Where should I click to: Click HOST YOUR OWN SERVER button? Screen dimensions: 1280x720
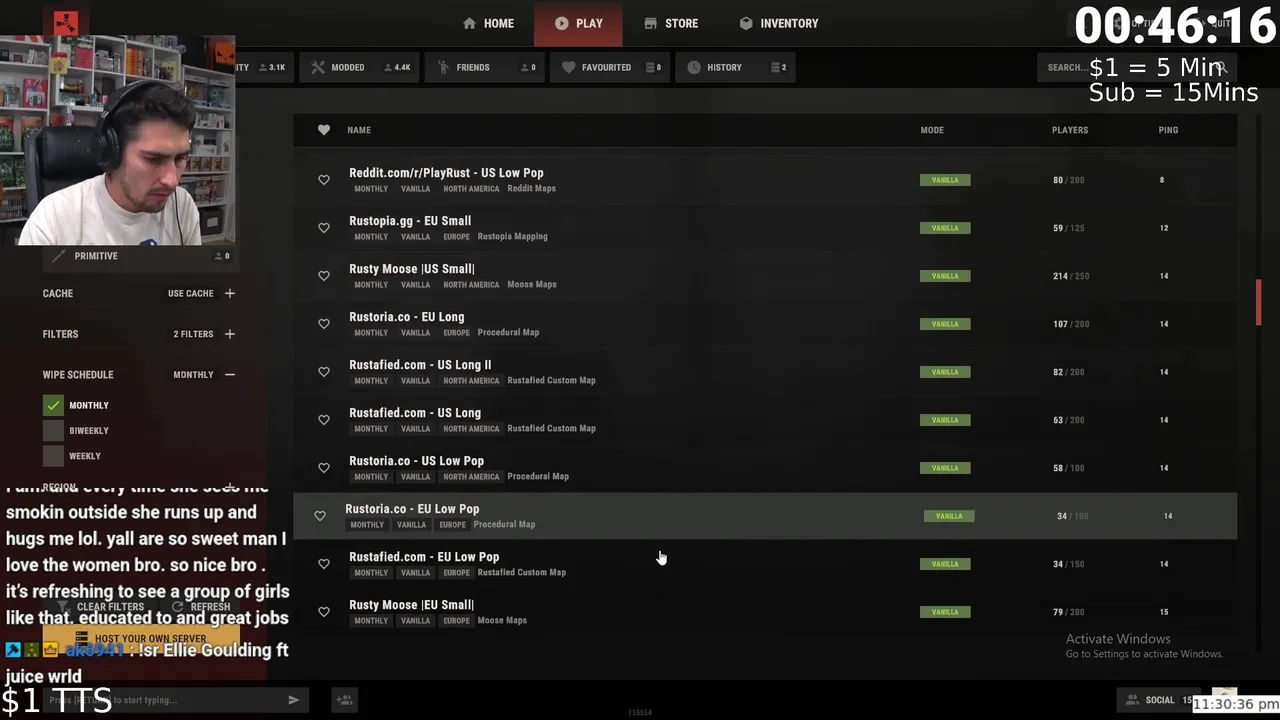click(x=141, y=639)
